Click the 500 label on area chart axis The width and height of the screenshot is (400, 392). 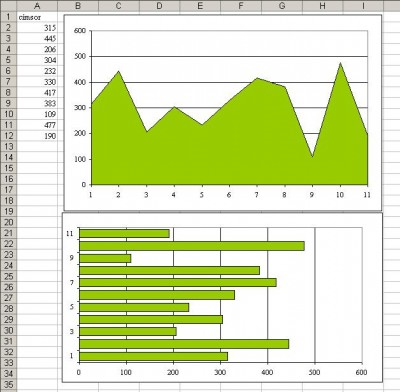[80, 56]
